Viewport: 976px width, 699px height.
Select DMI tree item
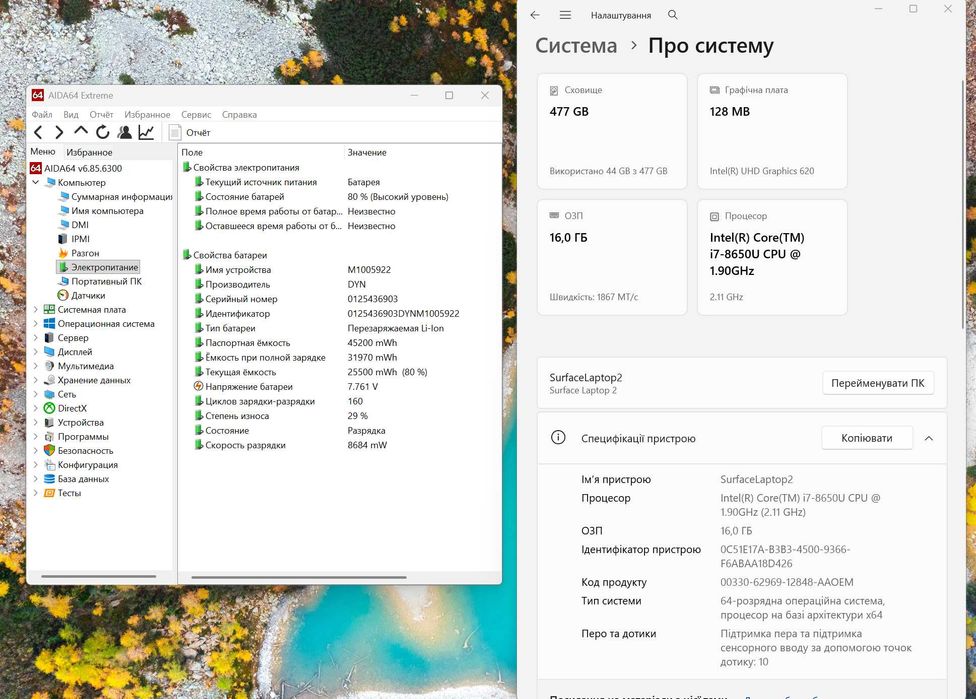coord(73,225)
